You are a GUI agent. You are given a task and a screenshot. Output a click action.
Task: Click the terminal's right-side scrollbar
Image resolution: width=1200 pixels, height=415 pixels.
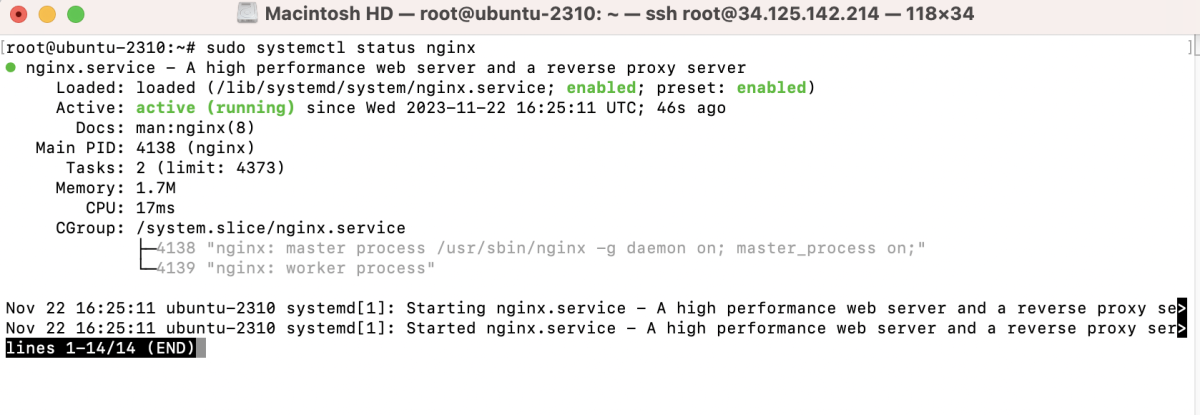(x=1192, y=48)
